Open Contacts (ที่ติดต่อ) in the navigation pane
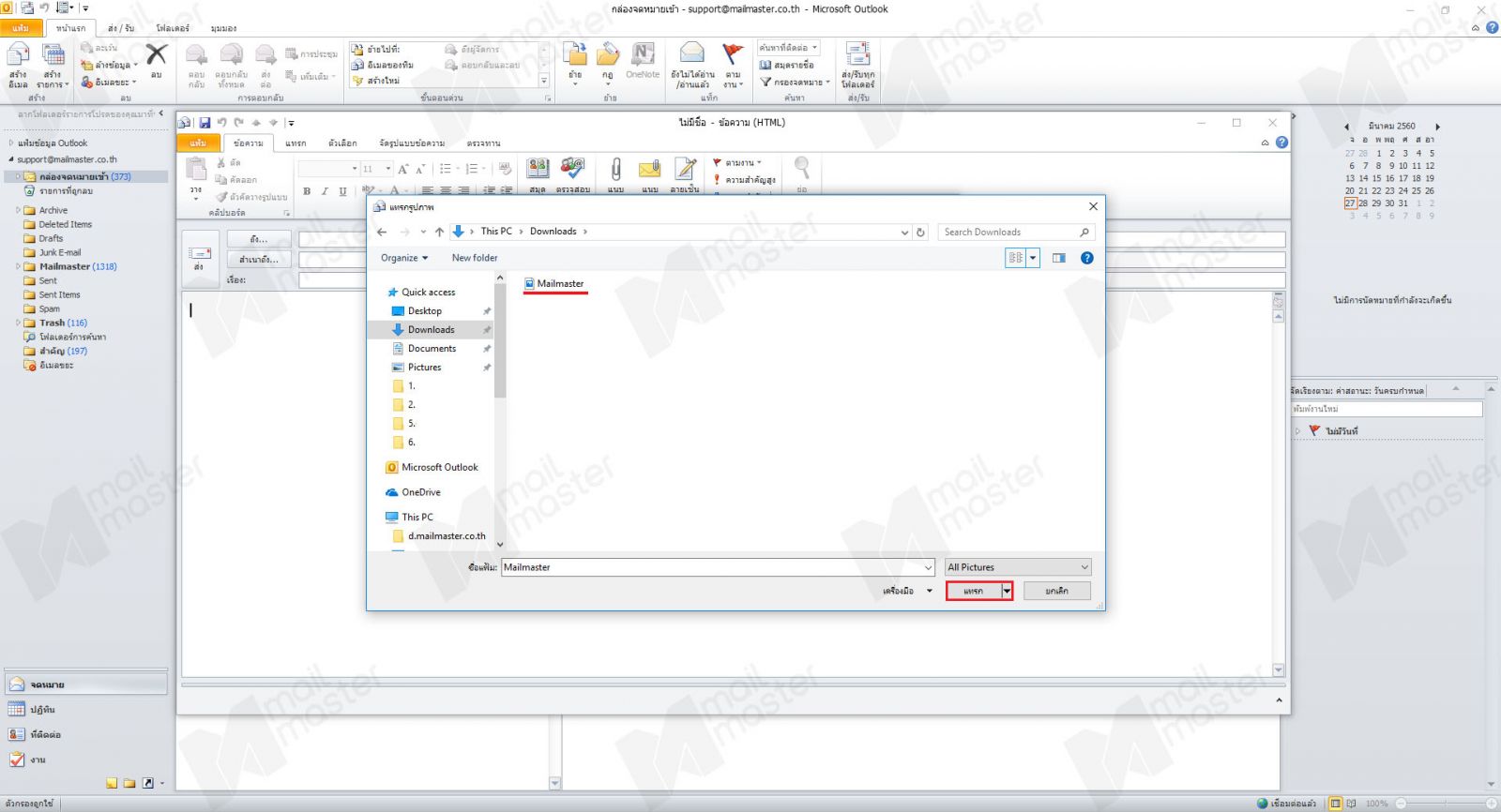Screen dimensions: 1501x812 tap(85, 735)
